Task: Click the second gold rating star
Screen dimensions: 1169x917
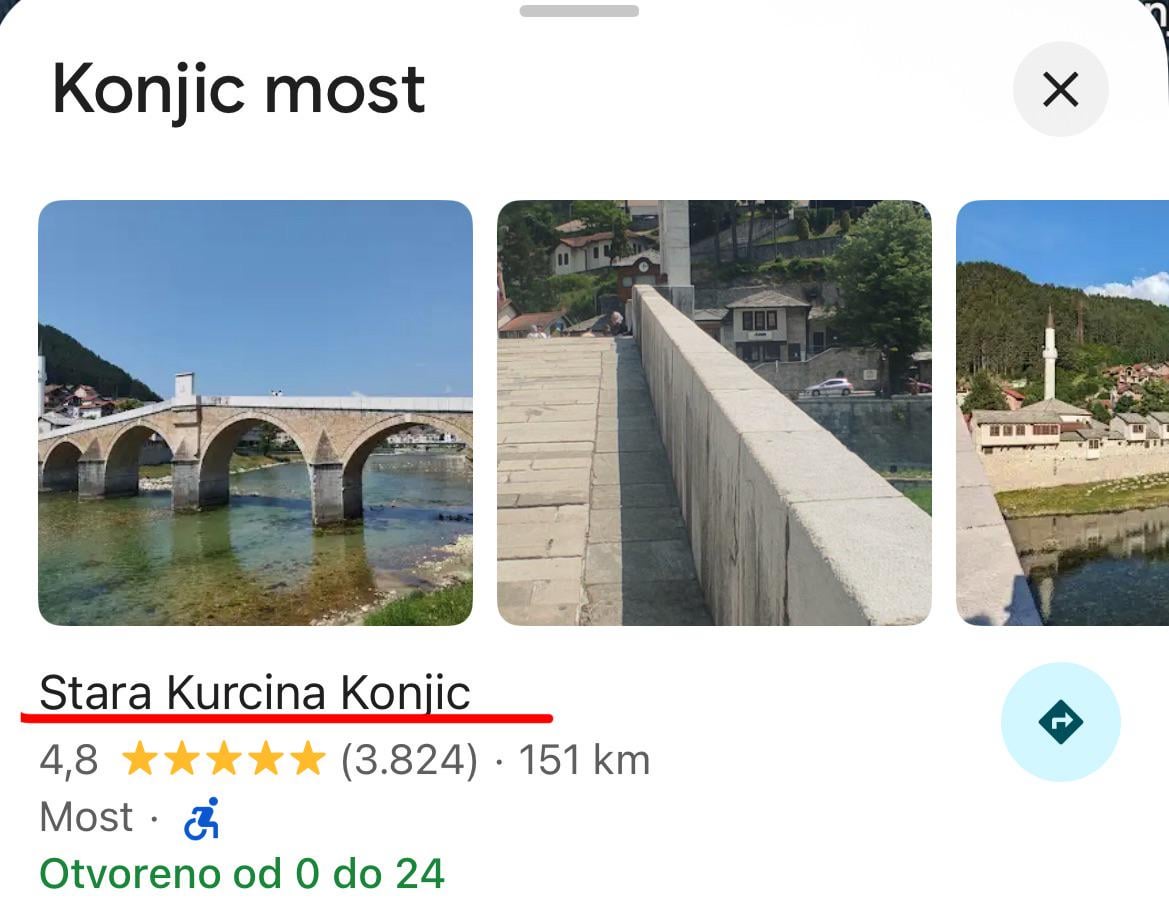Action: tap(182, 761)
